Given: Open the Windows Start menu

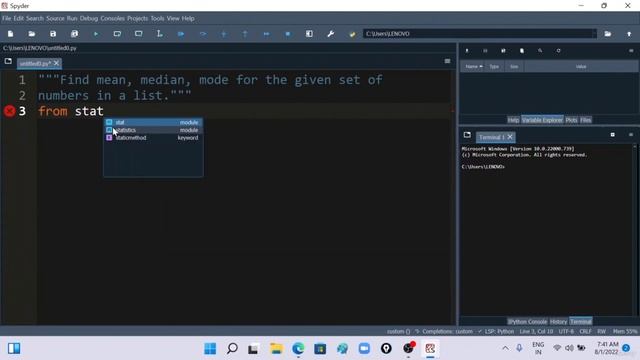Looking at the screenshot, I should (210, 349).
